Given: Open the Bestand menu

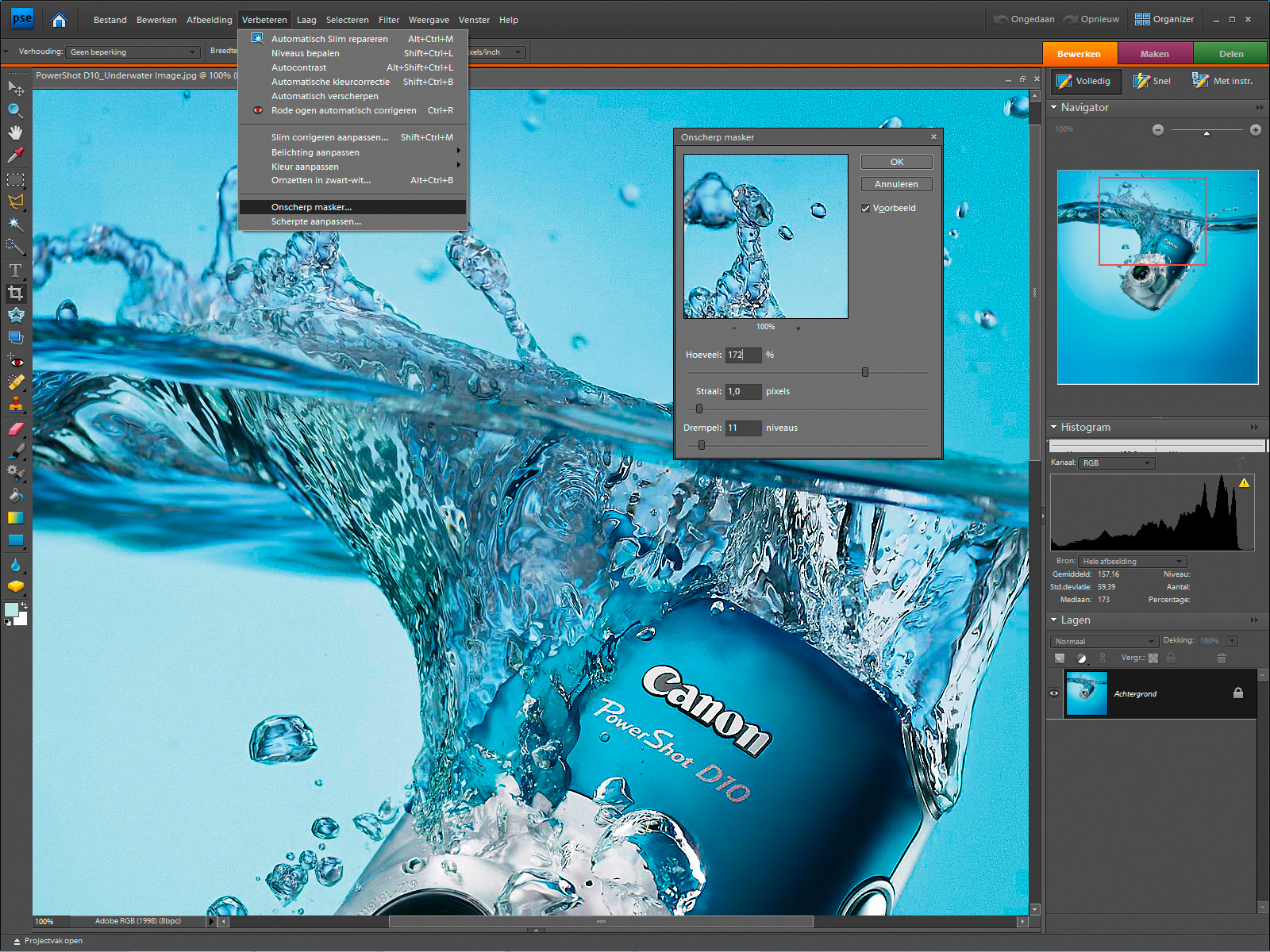Looking at the screenshot, I should click(x=110, y=20).
